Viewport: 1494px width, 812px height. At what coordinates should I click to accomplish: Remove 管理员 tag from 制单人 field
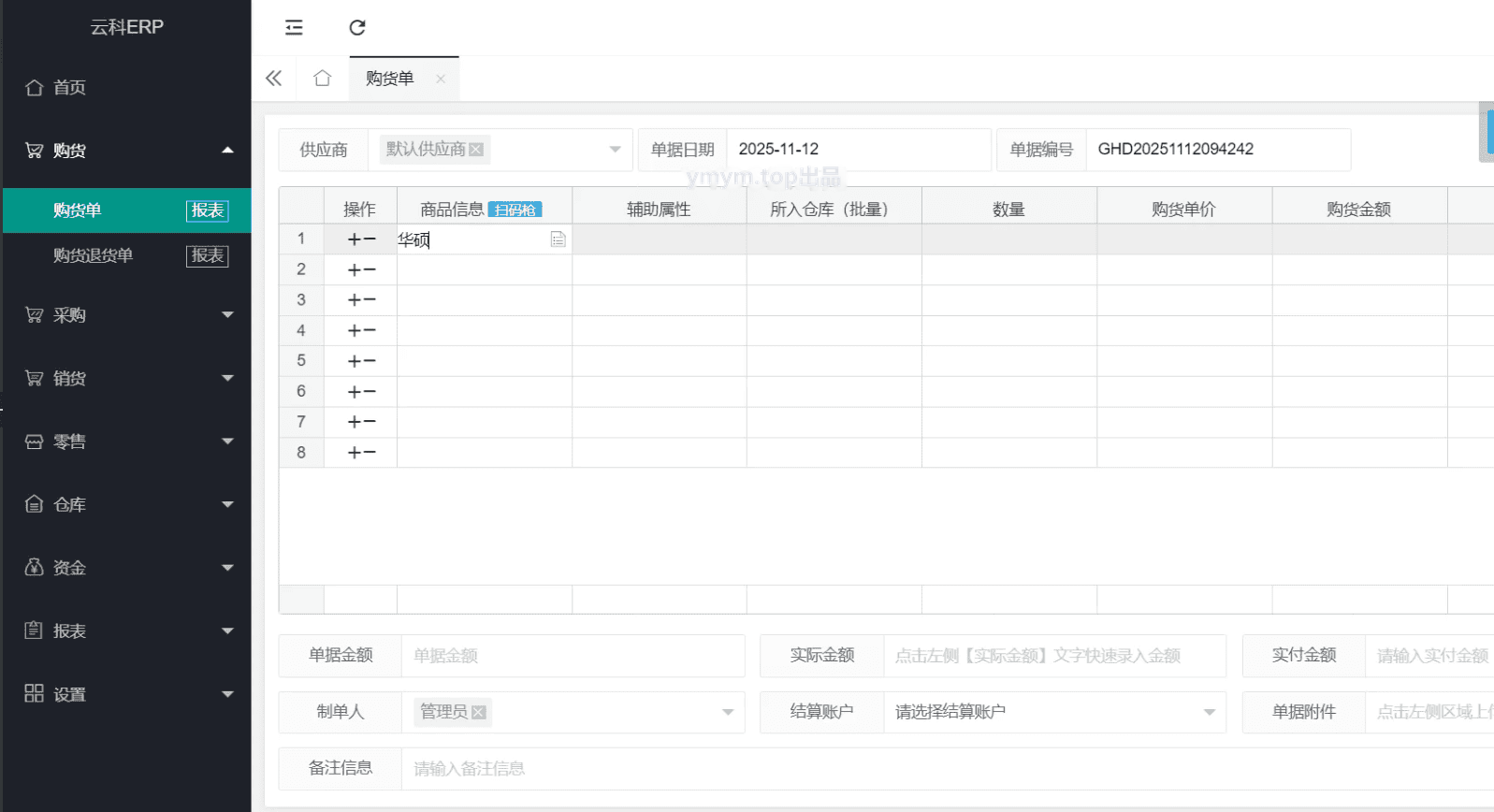[479, 712]
